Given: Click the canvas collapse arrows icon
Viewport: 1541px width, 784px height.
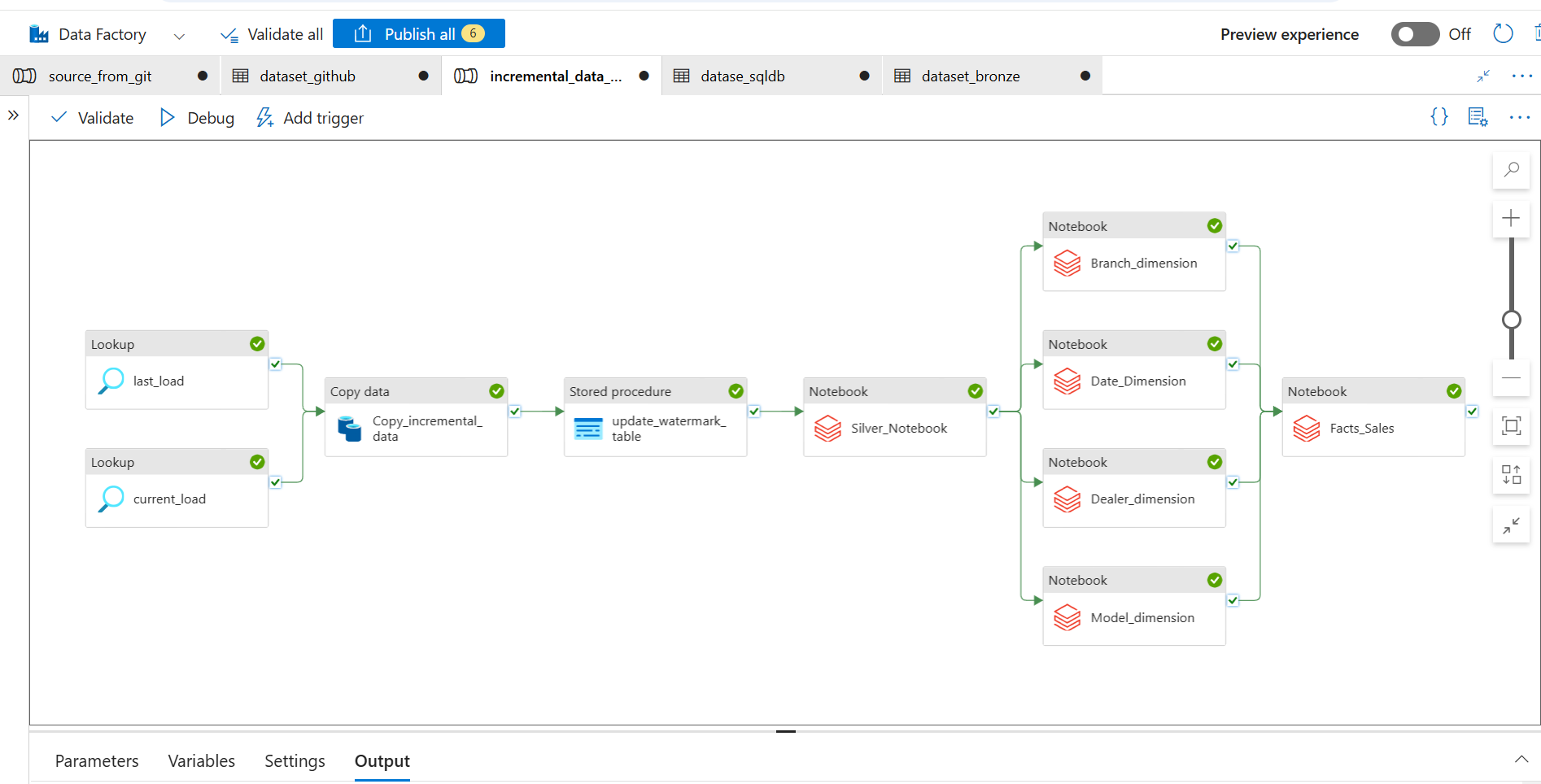Looking at the screenshot, I should point(1511,525).
